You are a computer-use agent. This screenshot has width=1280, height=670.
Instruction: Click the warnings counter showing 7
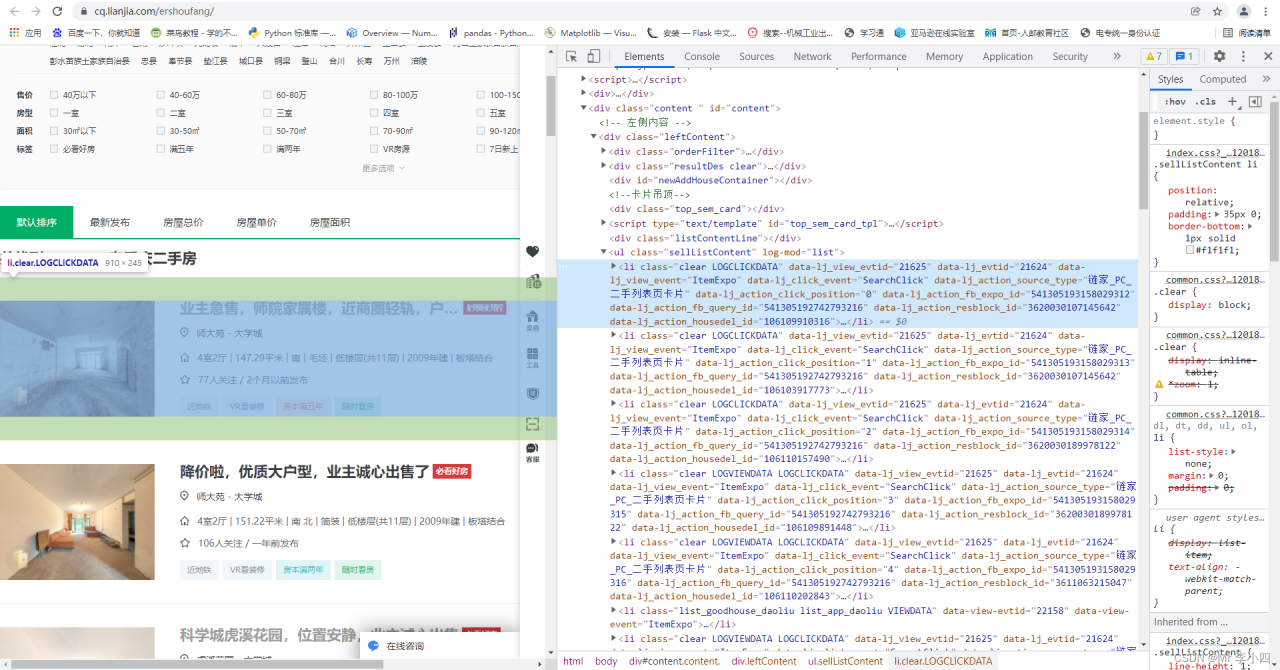pos(1153,56)
